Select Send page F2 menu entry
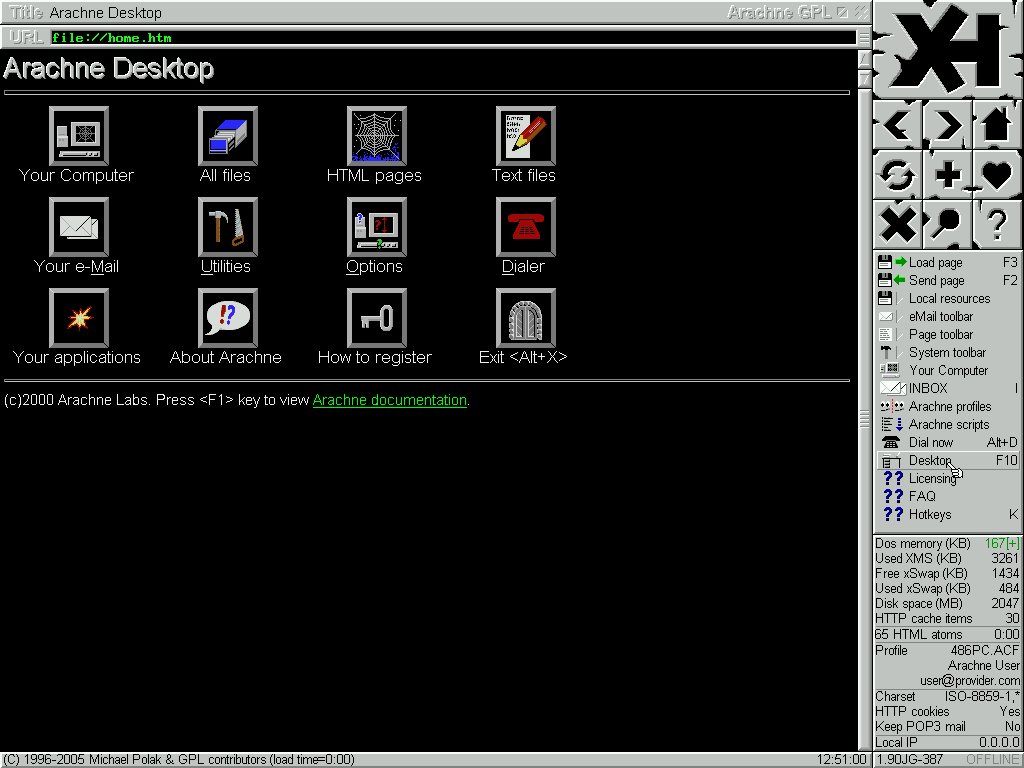The height and width of the screenshot is (768, 1024). tap(948, 280)
